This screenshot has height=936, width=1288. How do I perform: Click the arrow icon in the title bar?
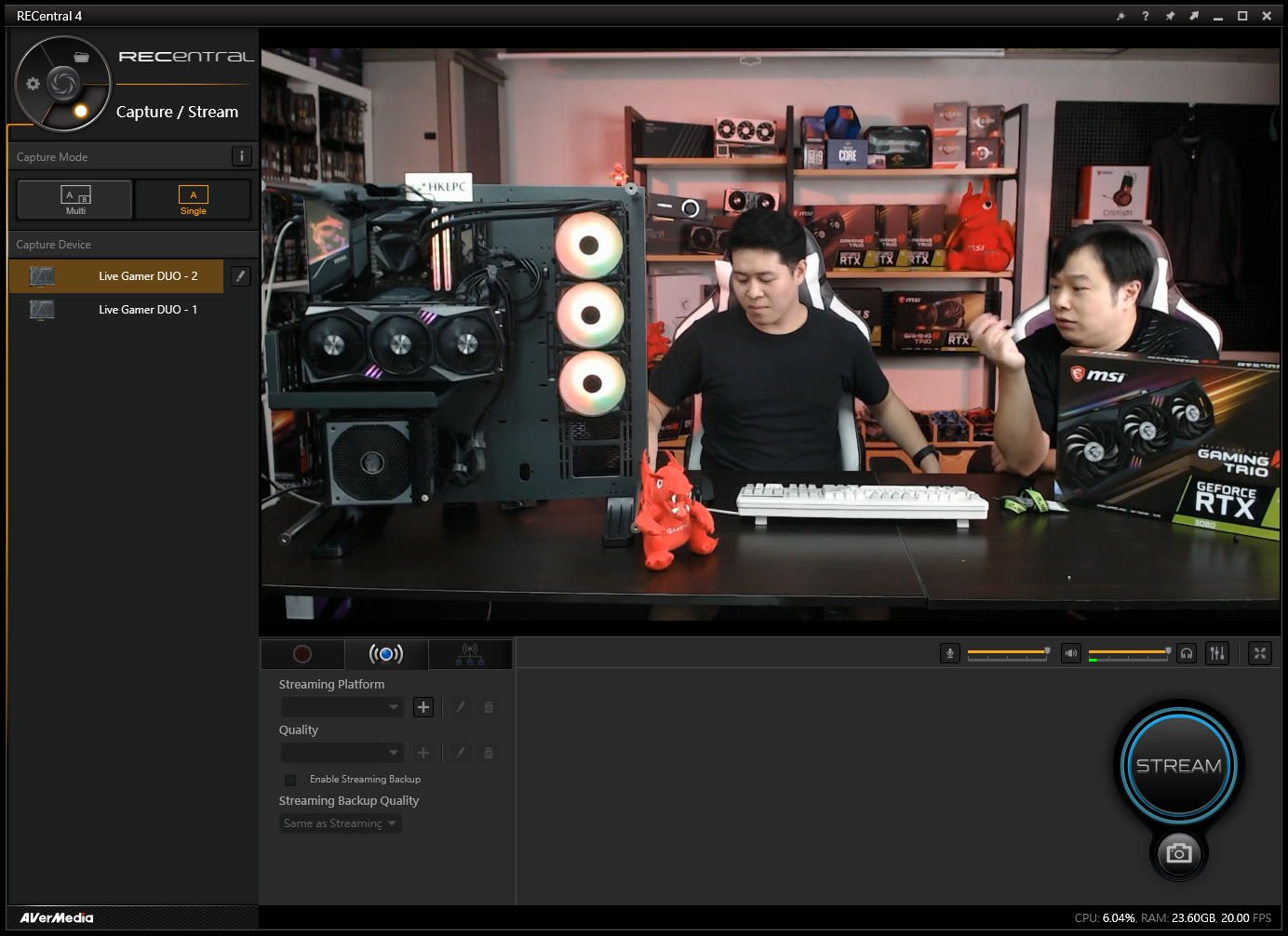1194,16
